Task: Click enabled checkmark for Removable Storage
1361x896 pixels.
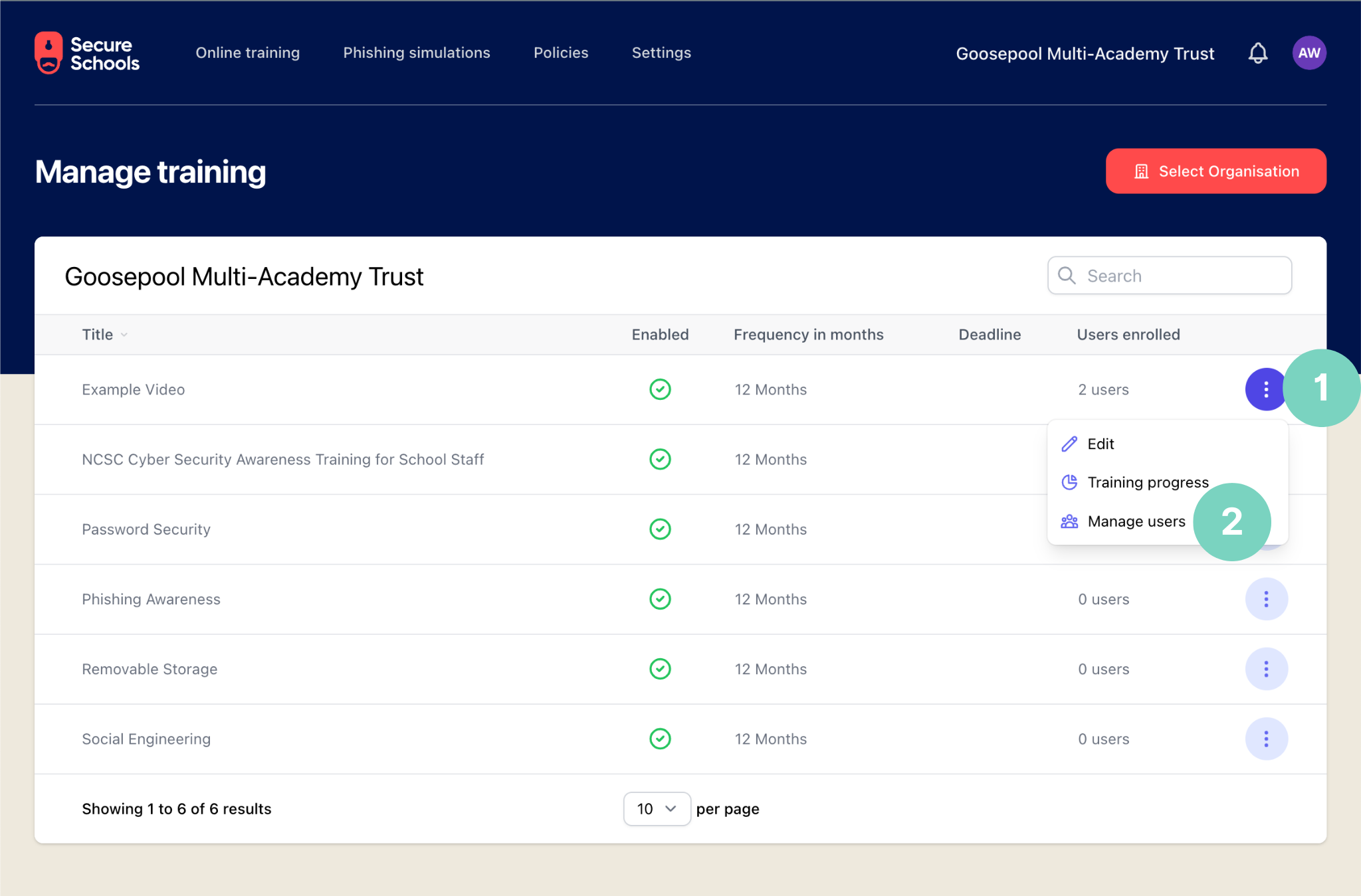Action: [x=660, y=669]
